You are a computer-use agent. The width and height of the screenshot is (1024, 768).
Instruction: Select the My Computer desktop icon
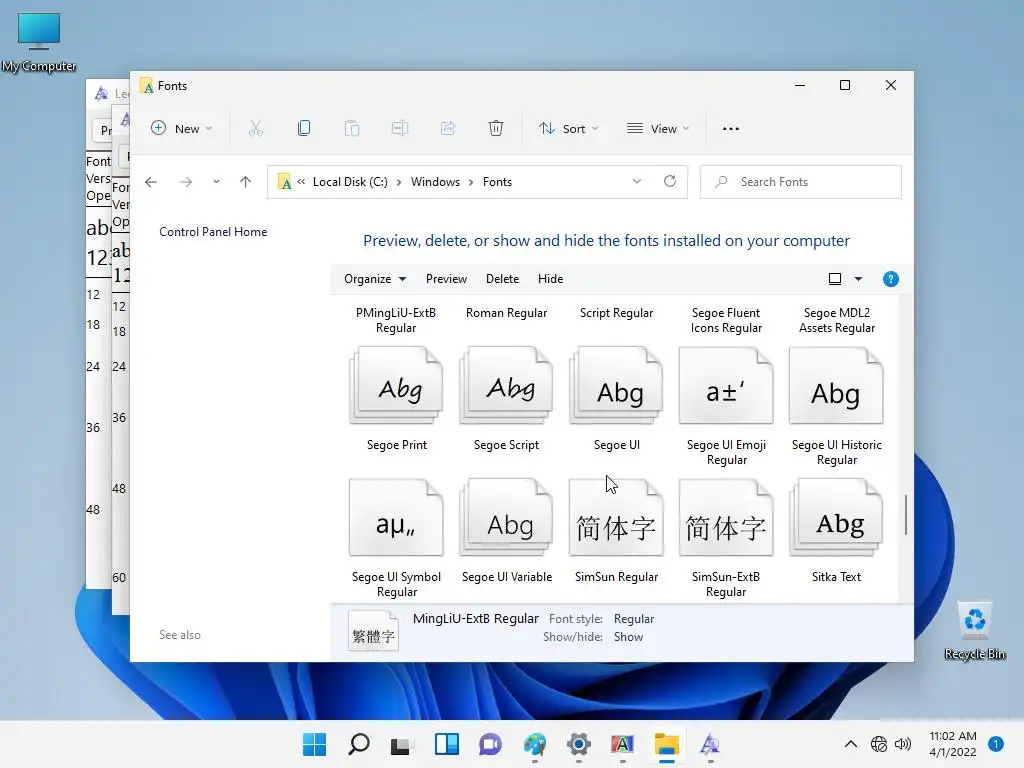click(39, 42)
